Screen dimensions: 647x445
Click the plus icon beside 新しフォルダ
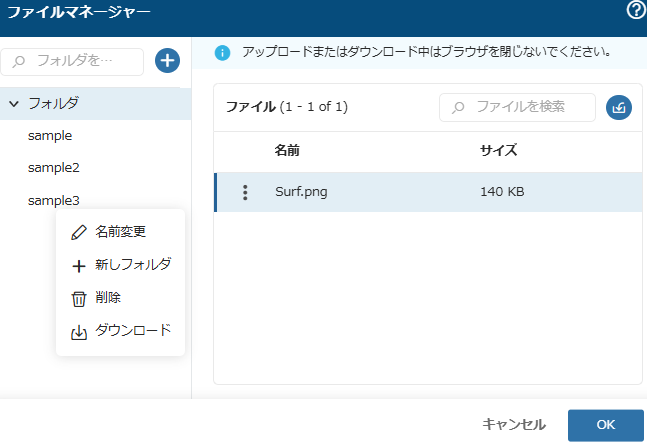click(x=79, y=266)
